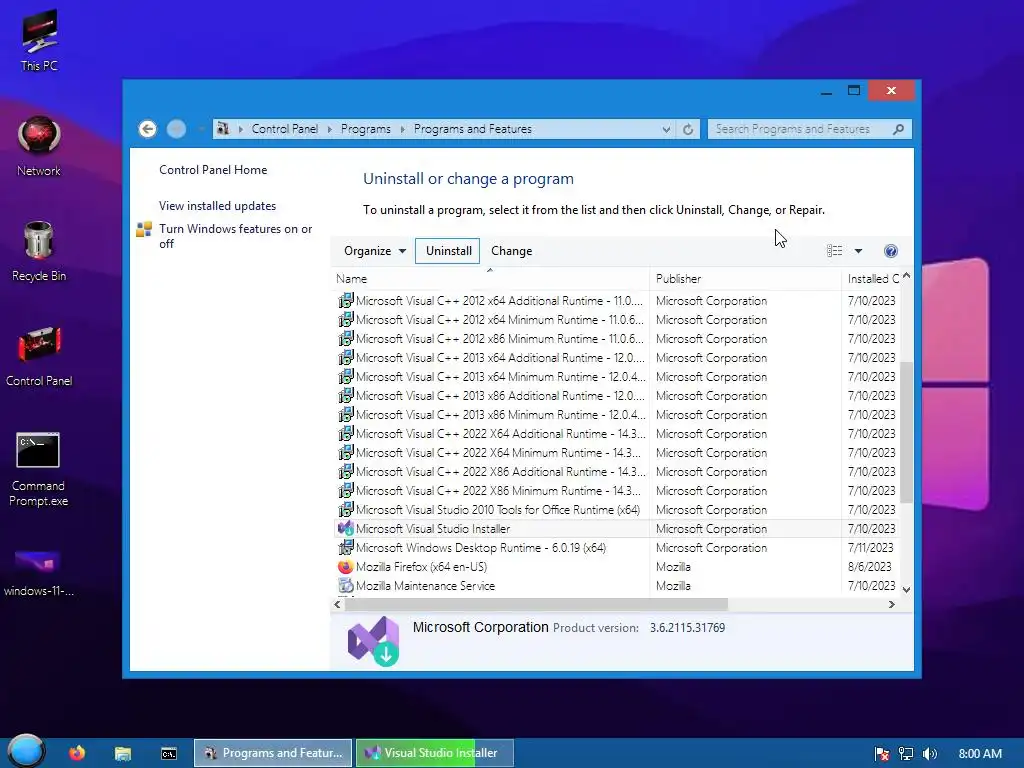1024x768 pixels.
Task: Open View installed updates link
Action: (217, 206)
